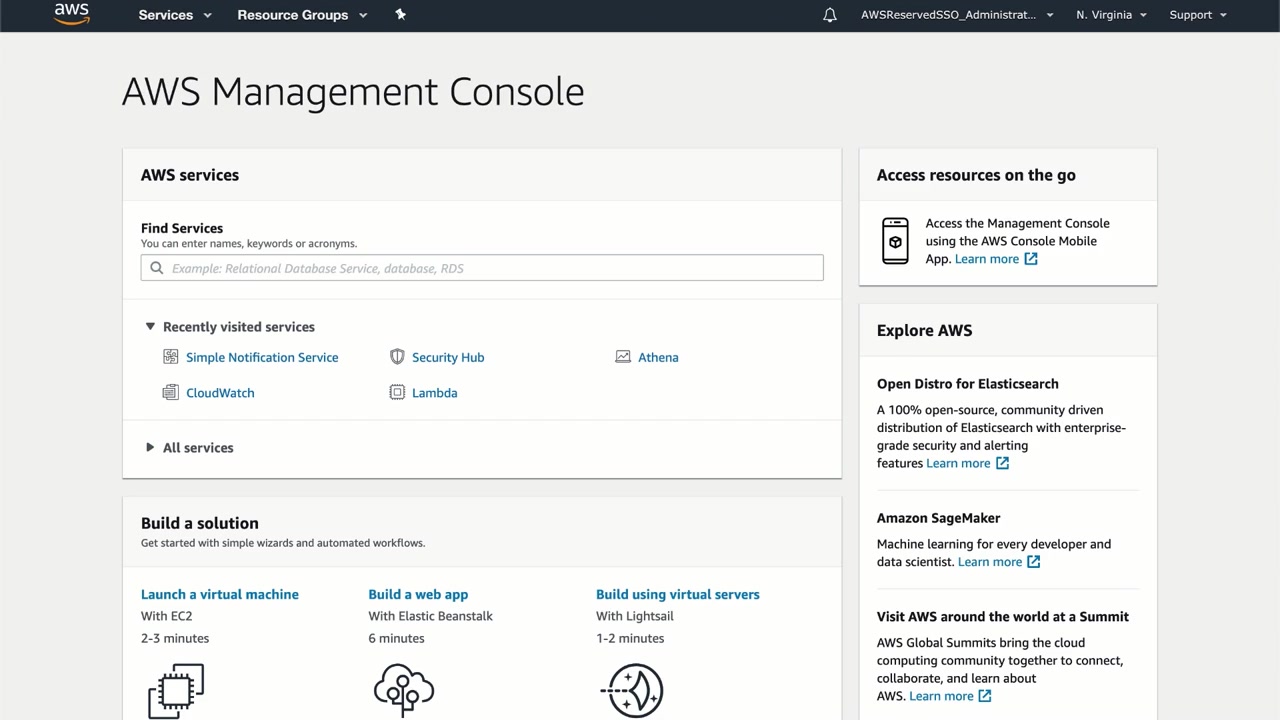The image size is (1280, 720).
Task: Click the Simple Notification Service icon
Action: click(x=171, y=357)
